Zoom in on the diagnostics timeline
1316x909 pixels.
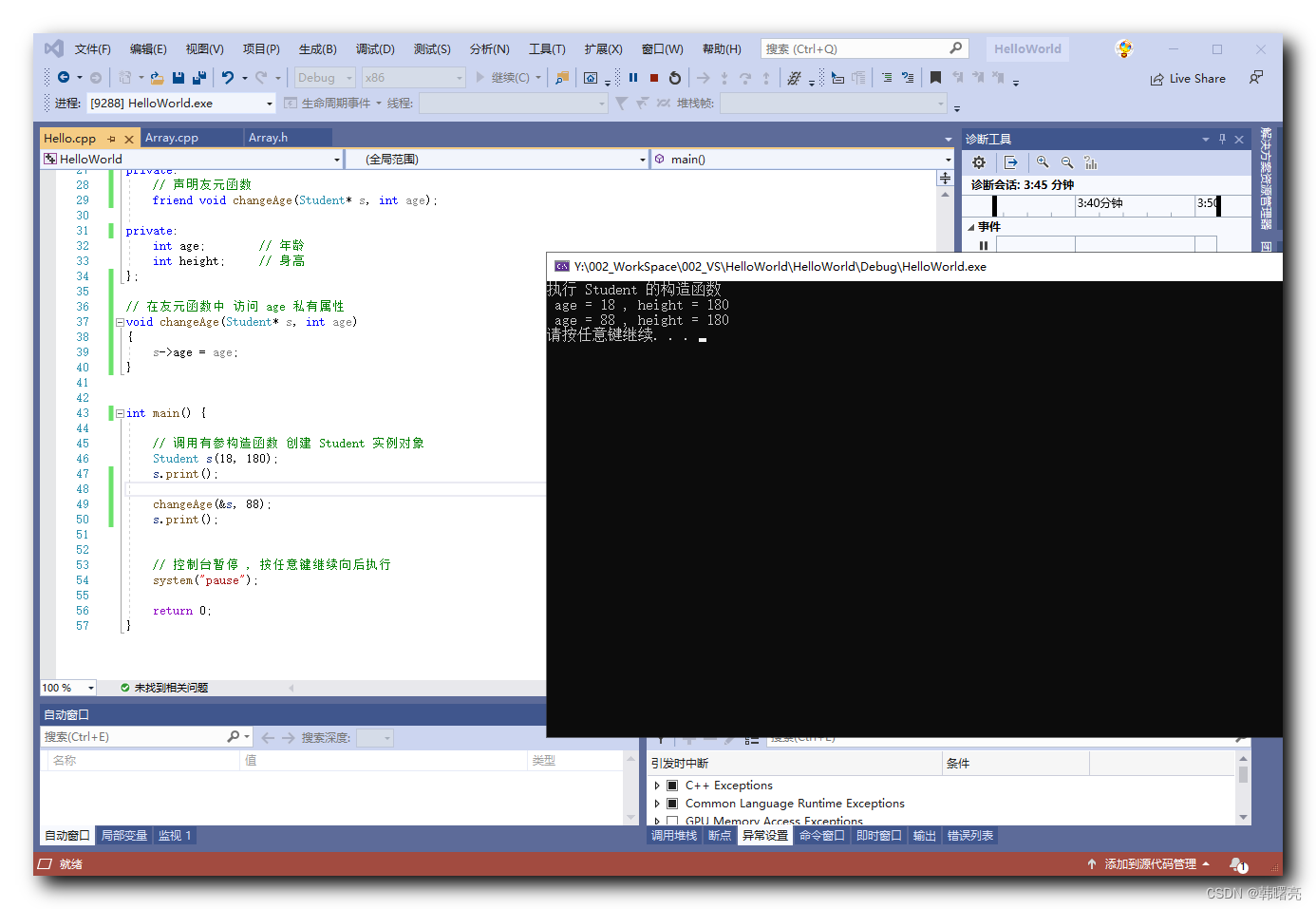click(x=1043, y=162)
